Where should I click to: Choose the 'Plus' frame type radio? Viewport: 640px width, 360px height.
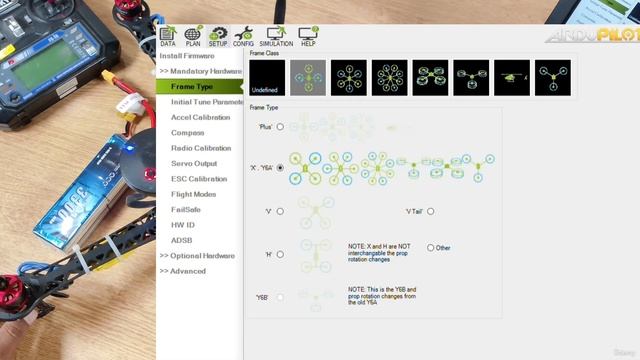[280, 127]
